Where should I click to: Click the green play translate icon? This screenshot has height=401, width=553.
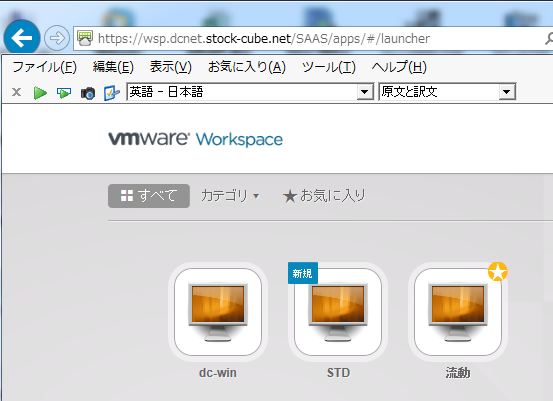(x=40, y=93)
